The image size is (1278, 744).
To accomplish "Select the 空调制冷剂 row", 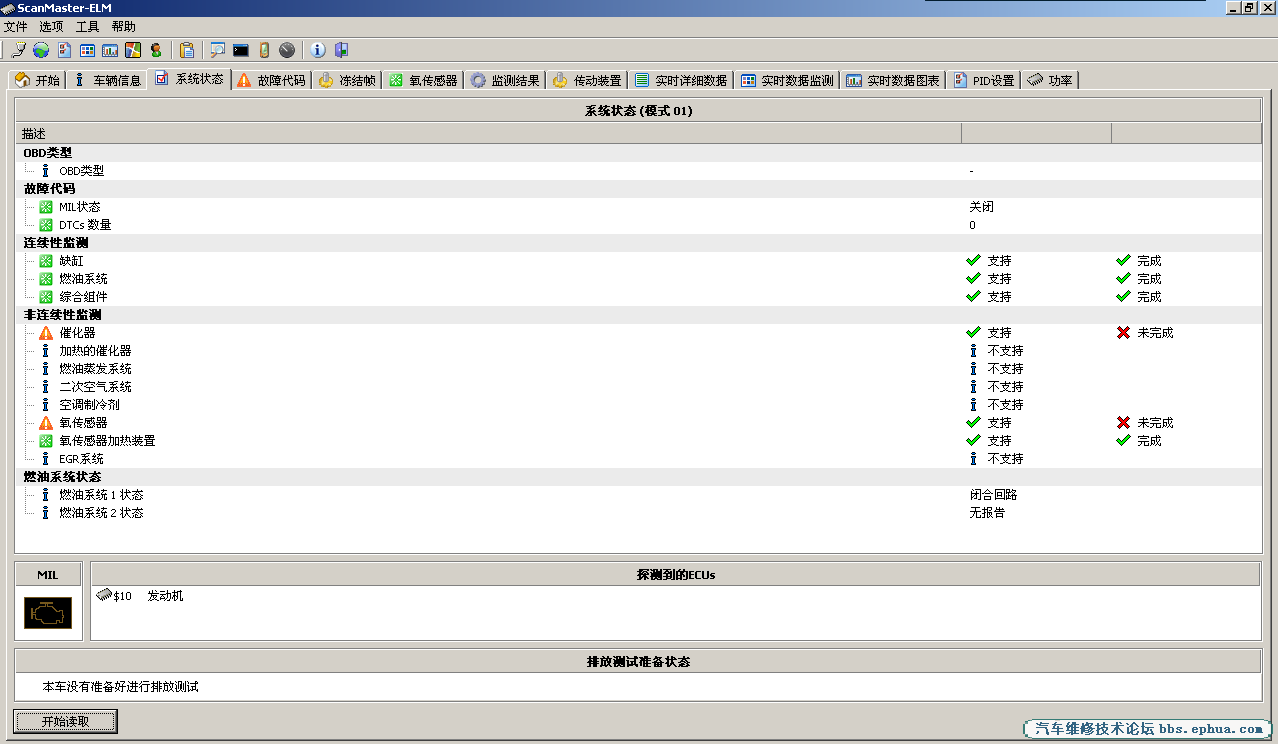I will point(639,405).
